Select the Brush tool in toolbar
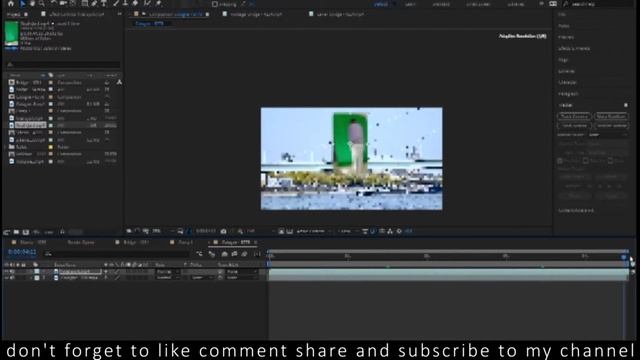The width and height of the screenshot is (640, 360). click(116, 4)
